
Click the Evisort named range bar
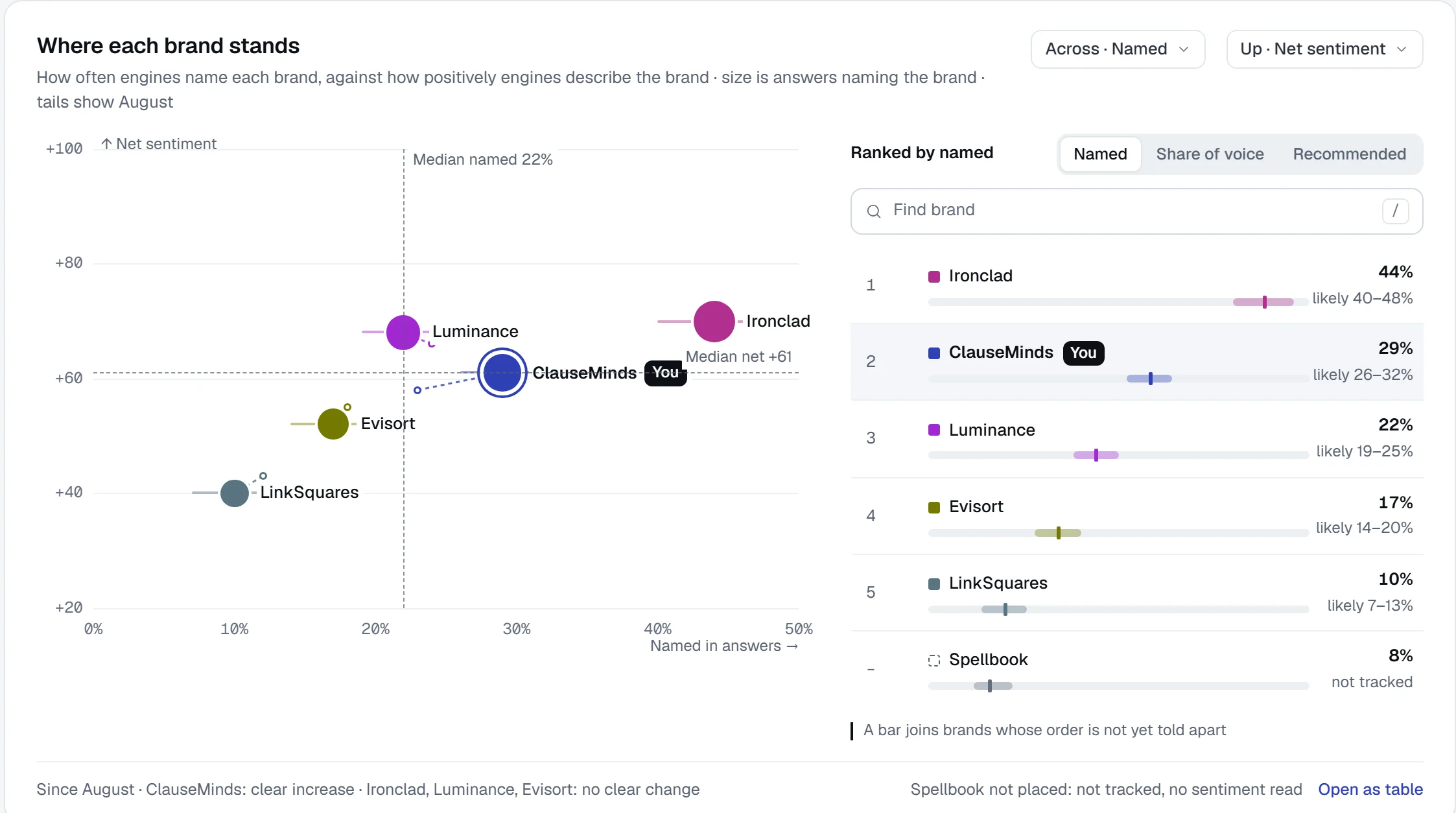point(1058,533)
